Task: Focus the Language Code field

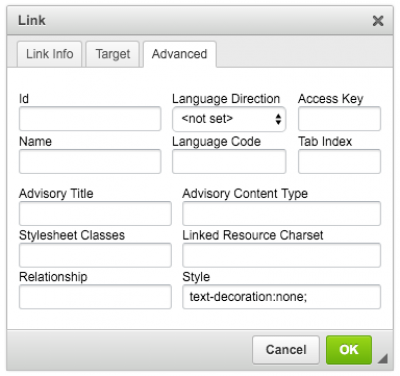Action: 229,161
